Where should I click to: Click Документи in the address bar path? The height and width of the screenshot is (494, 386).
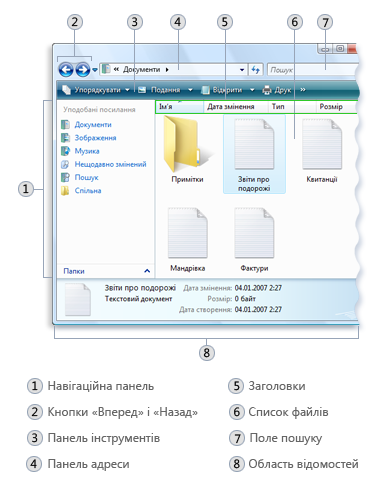[x=141, y=70]
